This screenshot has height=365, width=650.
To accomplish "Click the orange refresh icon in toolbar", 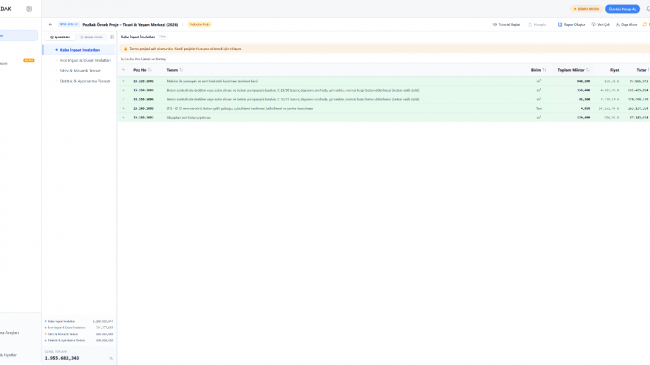I will click(645, 24).
